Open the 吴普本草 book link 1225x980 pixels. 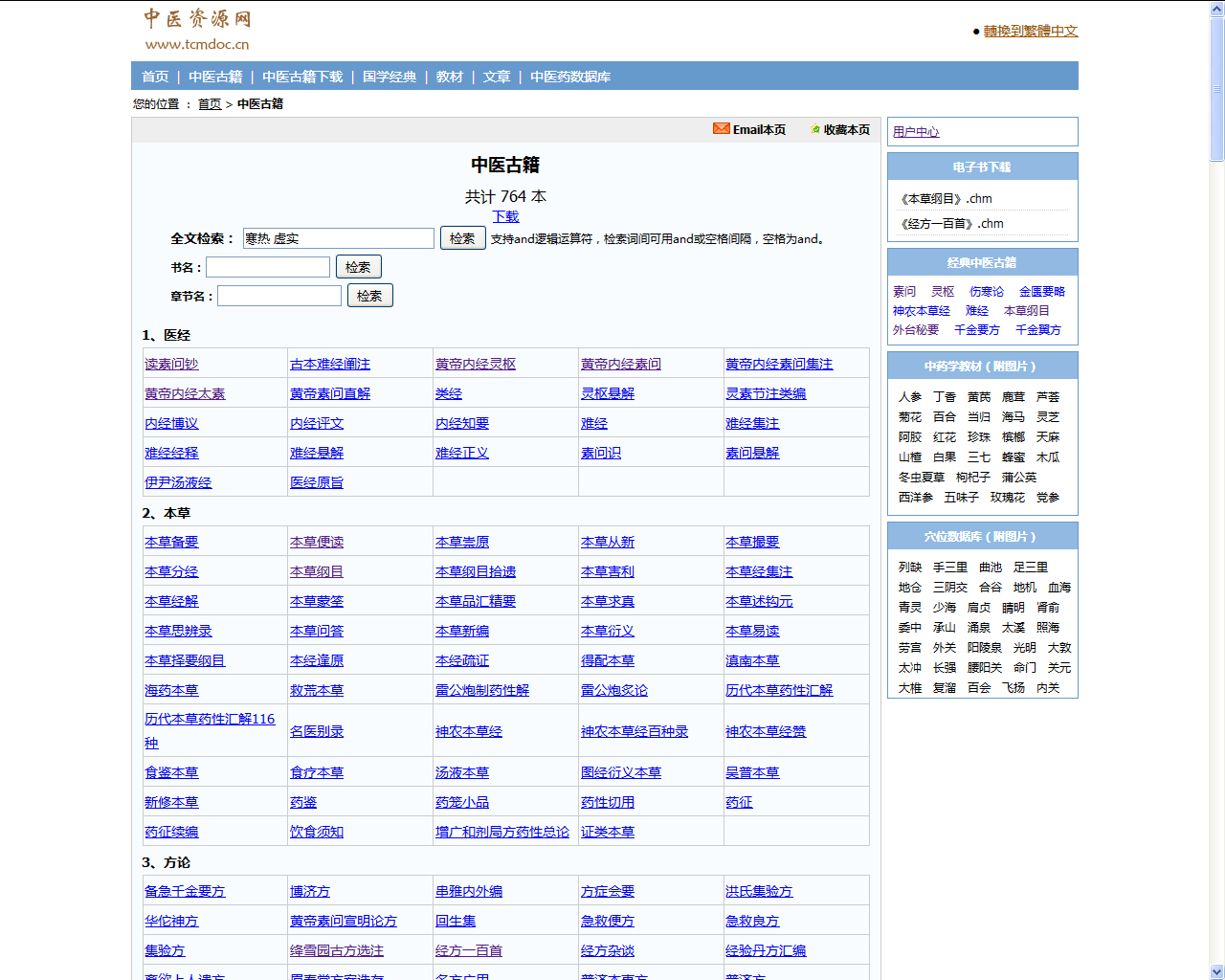tap(752, 773)
